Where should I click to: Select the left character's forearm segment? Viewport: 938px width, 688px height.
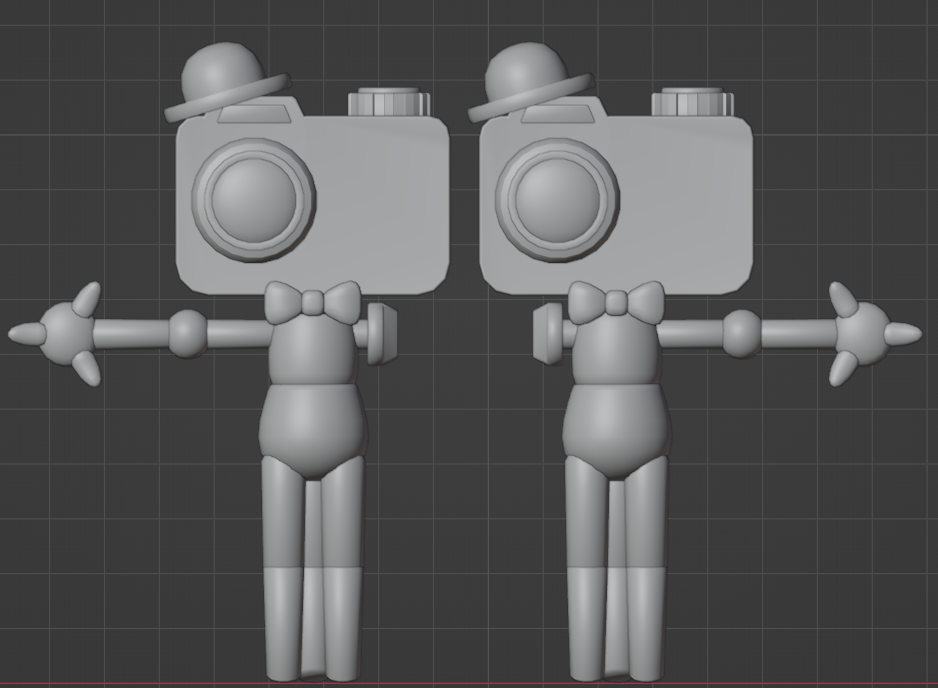131,334
